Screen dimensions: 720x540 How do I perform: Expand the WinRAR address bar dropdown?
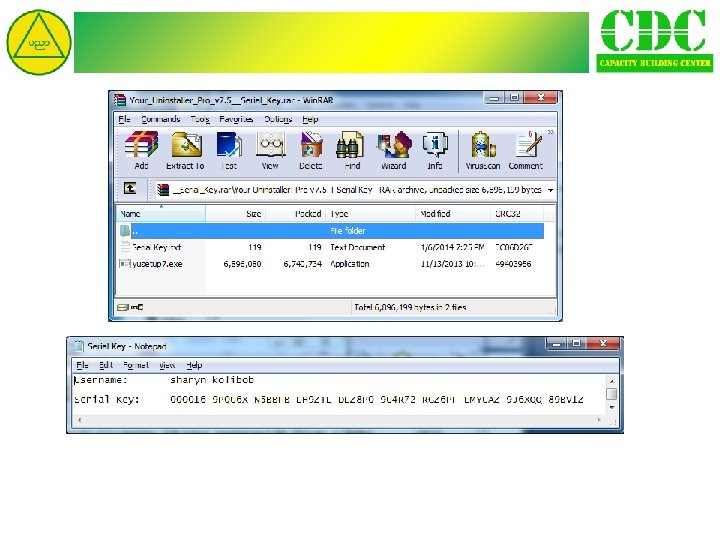(550, 190)
